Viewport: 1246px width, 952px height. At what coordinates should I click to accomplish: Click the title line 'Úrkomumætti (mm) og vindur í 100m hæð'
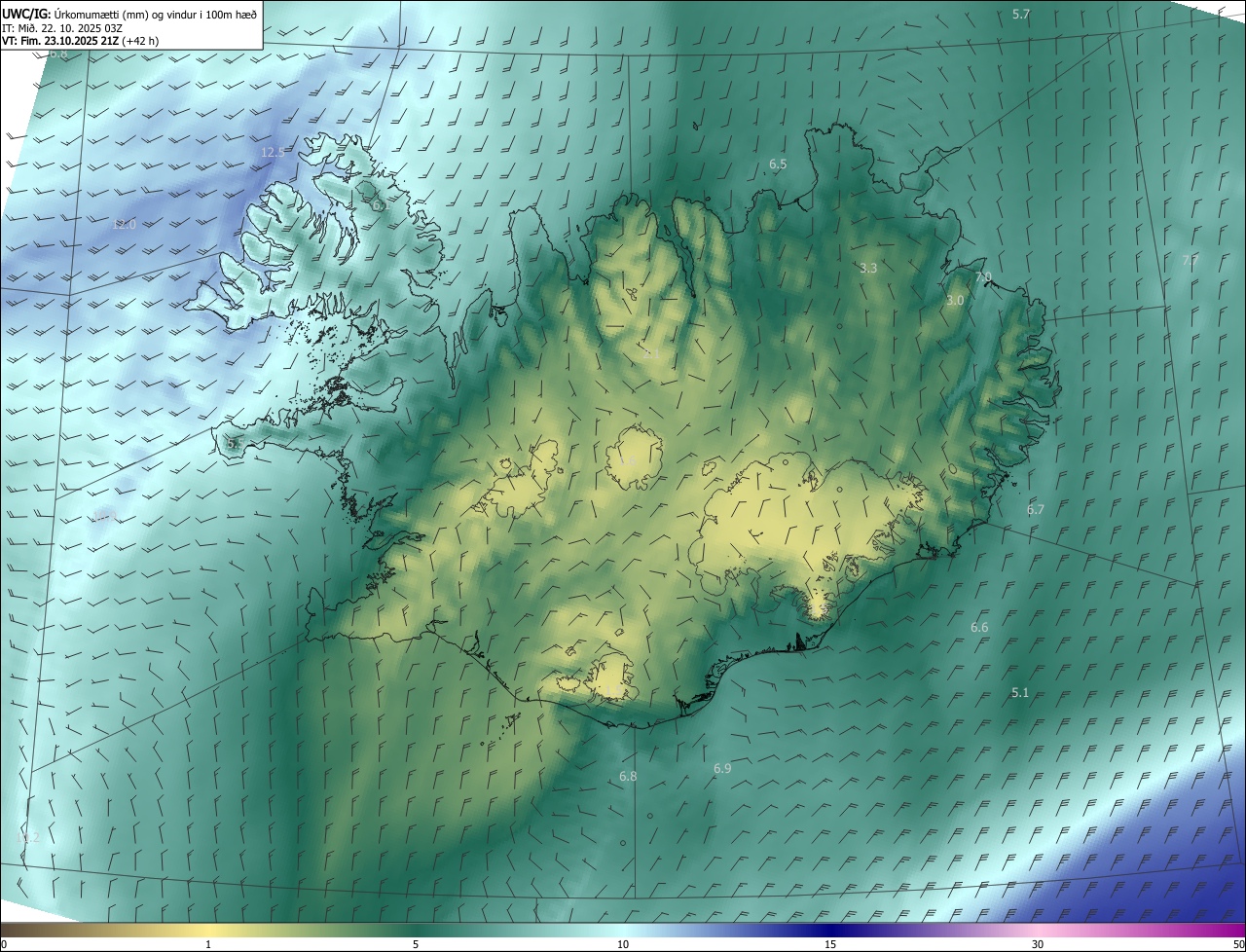[x=155, y=14]
